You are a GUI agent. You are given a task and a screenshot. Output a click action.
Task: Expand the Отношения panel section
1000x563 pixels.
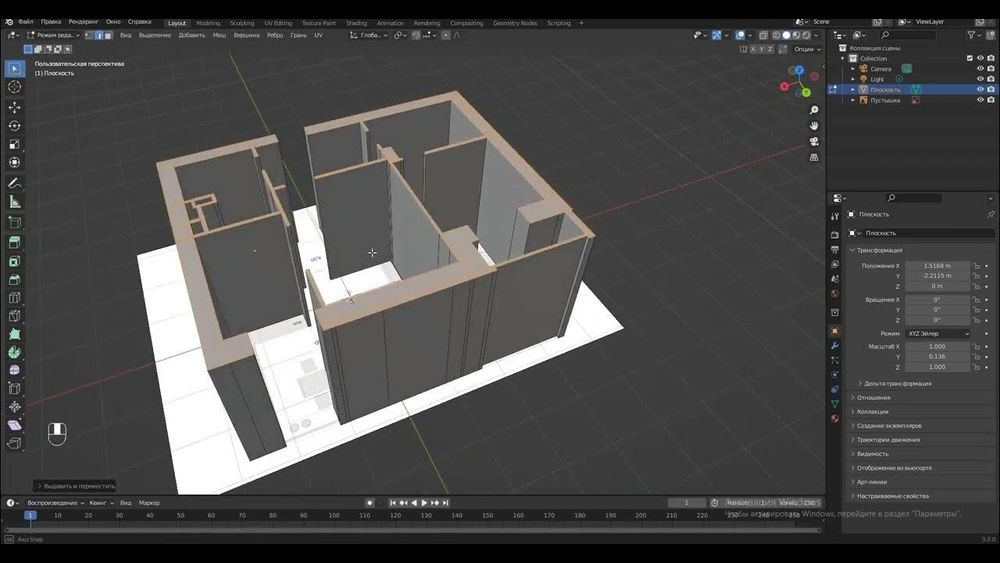click(x=873, y=397)
